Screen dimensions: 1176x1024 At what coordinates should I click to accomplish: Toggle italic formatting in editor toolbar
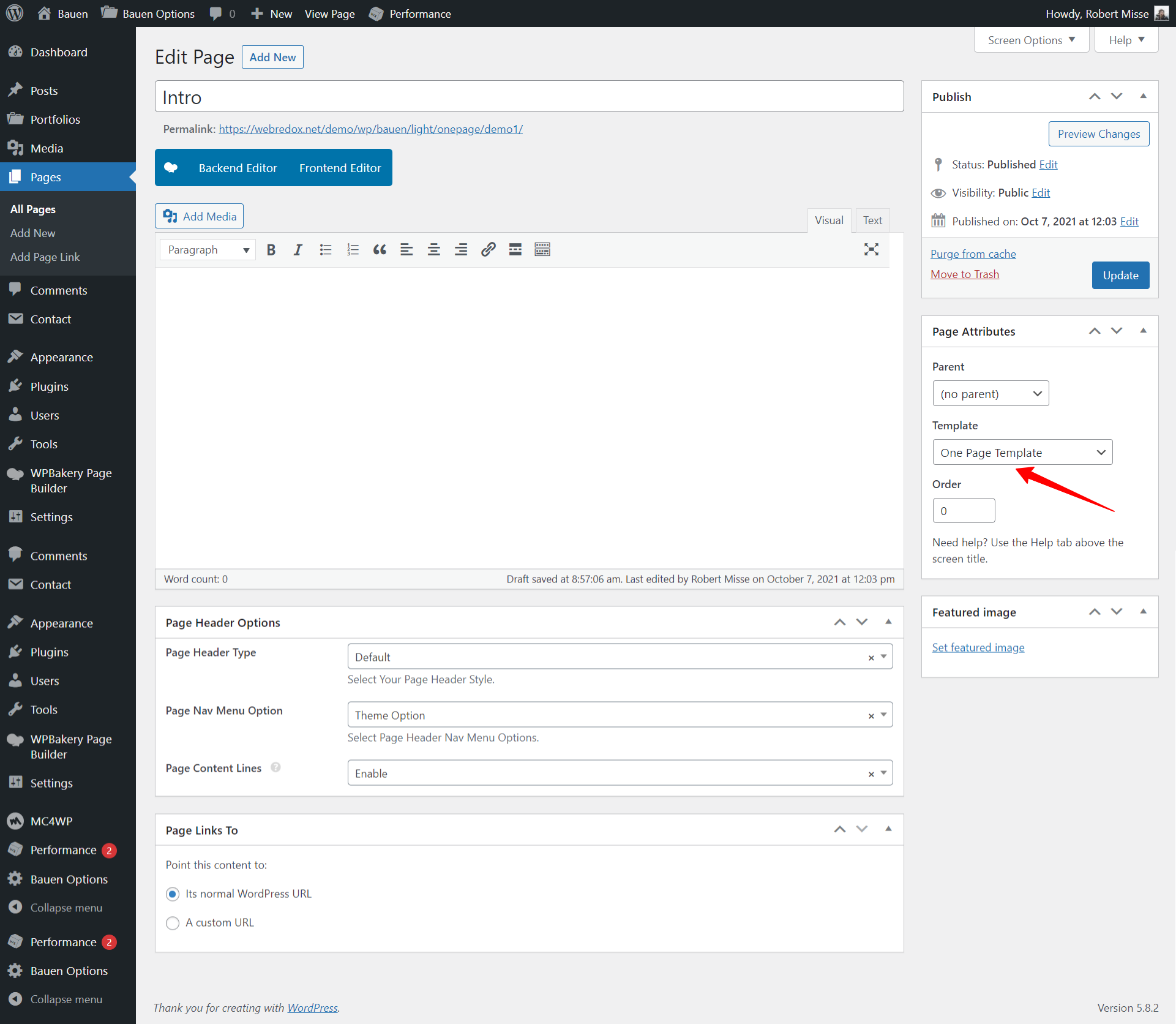pos(298,249)
